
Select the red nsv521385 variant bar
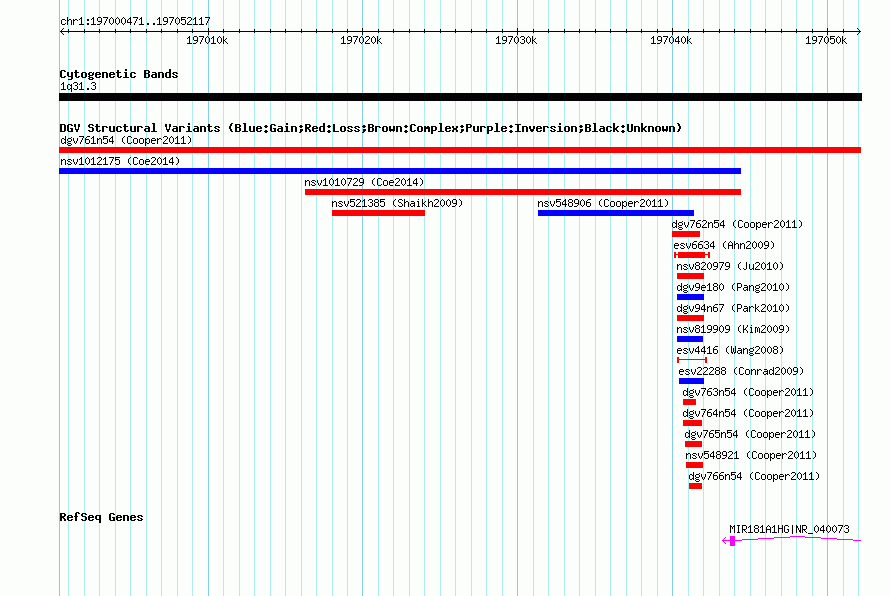(x=378, y=213)
